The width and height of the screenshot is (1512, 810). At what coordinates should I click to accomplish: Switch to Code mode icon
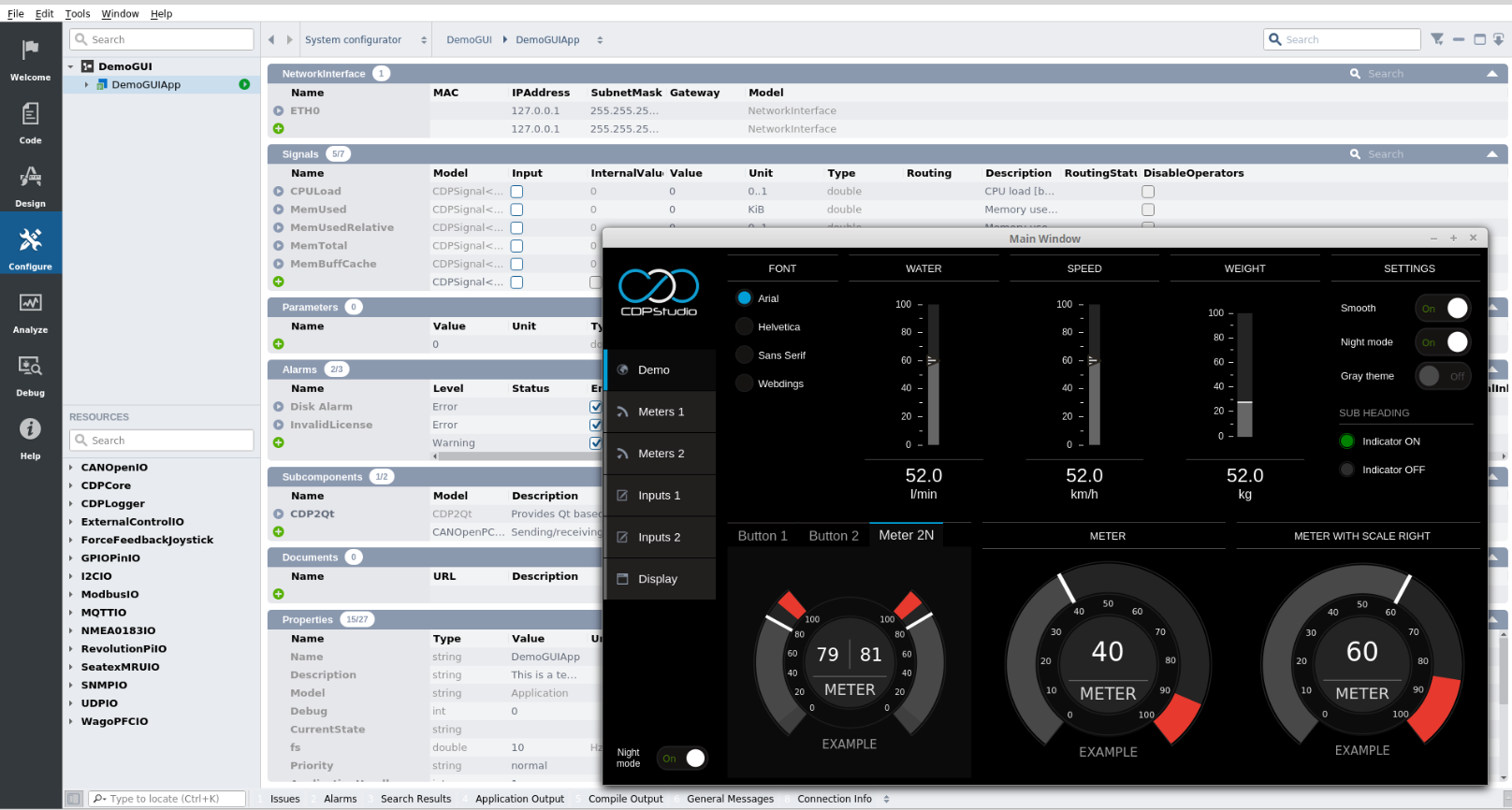[31, 122]
